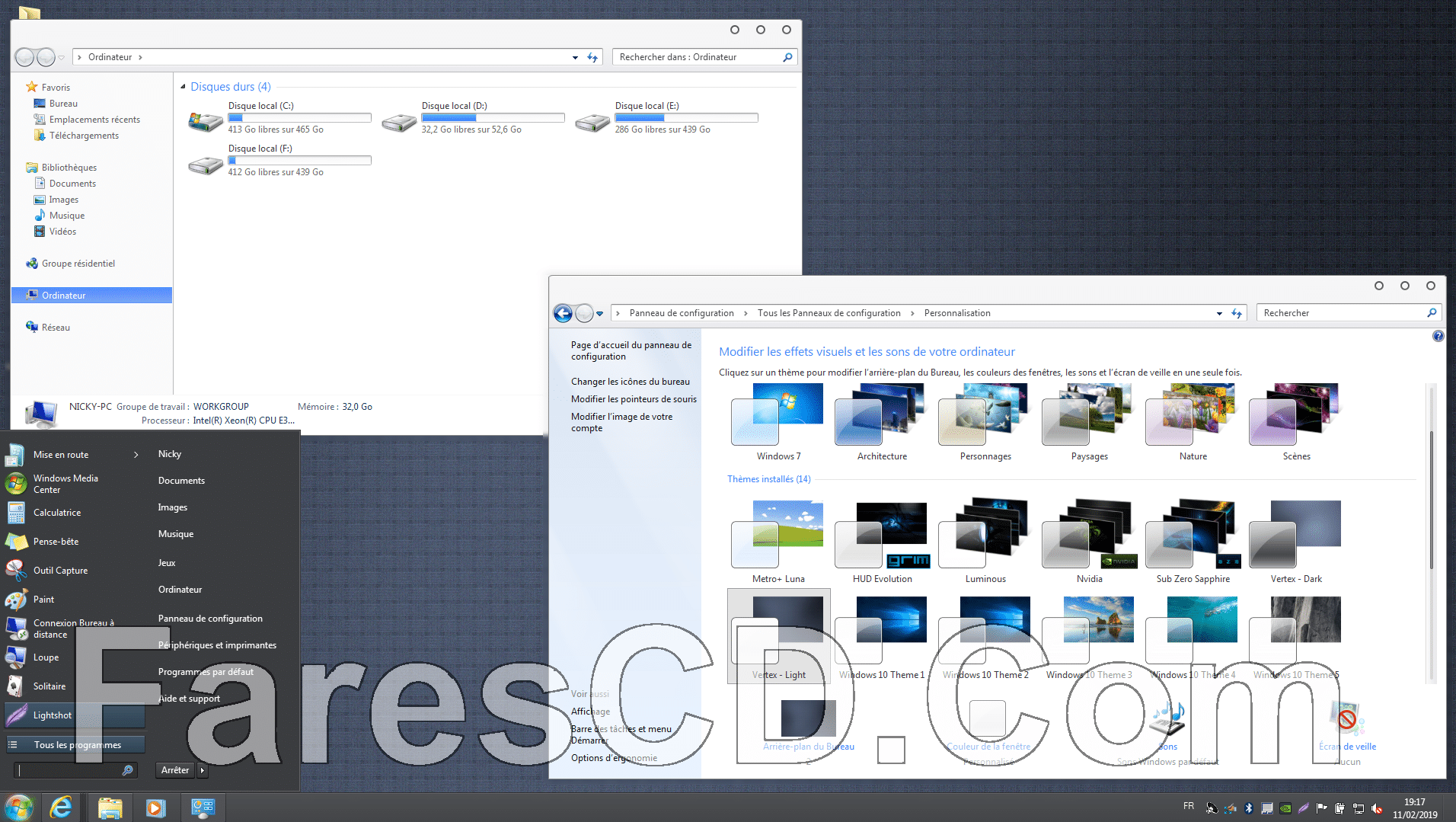This screenshot has height=822, width=1456.
Task: Select Téléchargements in Favoris
Action: click(84, 136)
